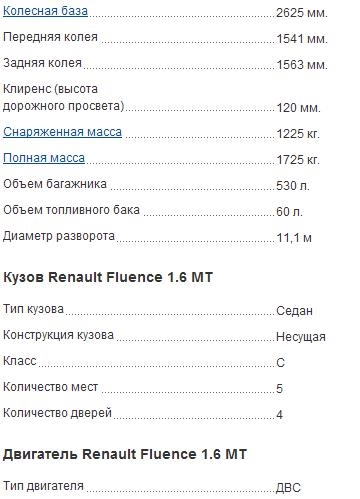Select the 530 л. trunk volume value
The width and height of the screenshot is (360, 499).
tap(293, 186)
